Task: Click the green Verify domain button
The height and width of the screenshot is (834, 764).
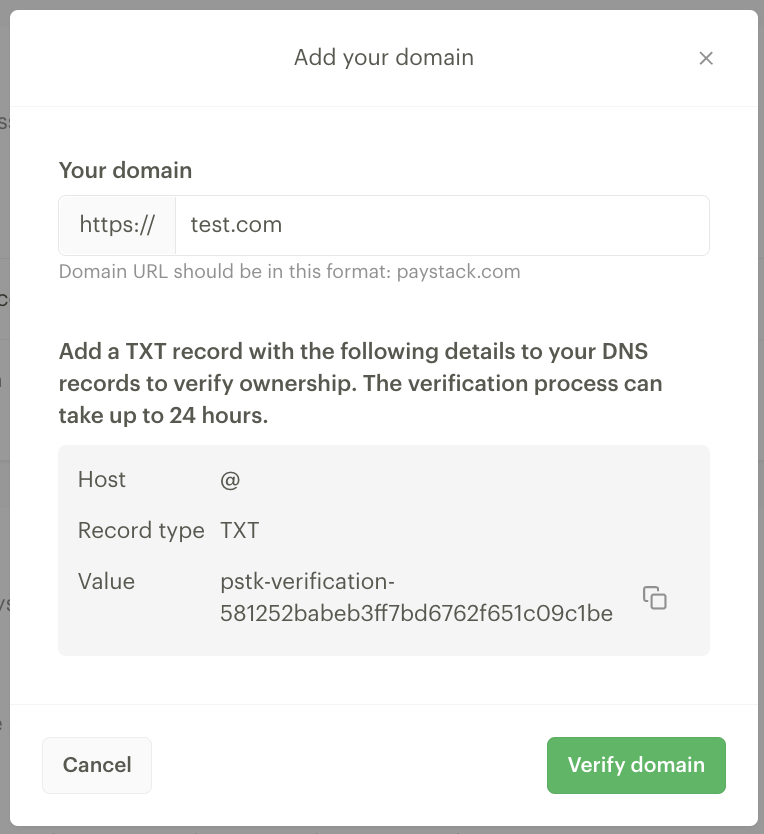Action: tap(636, 765)
